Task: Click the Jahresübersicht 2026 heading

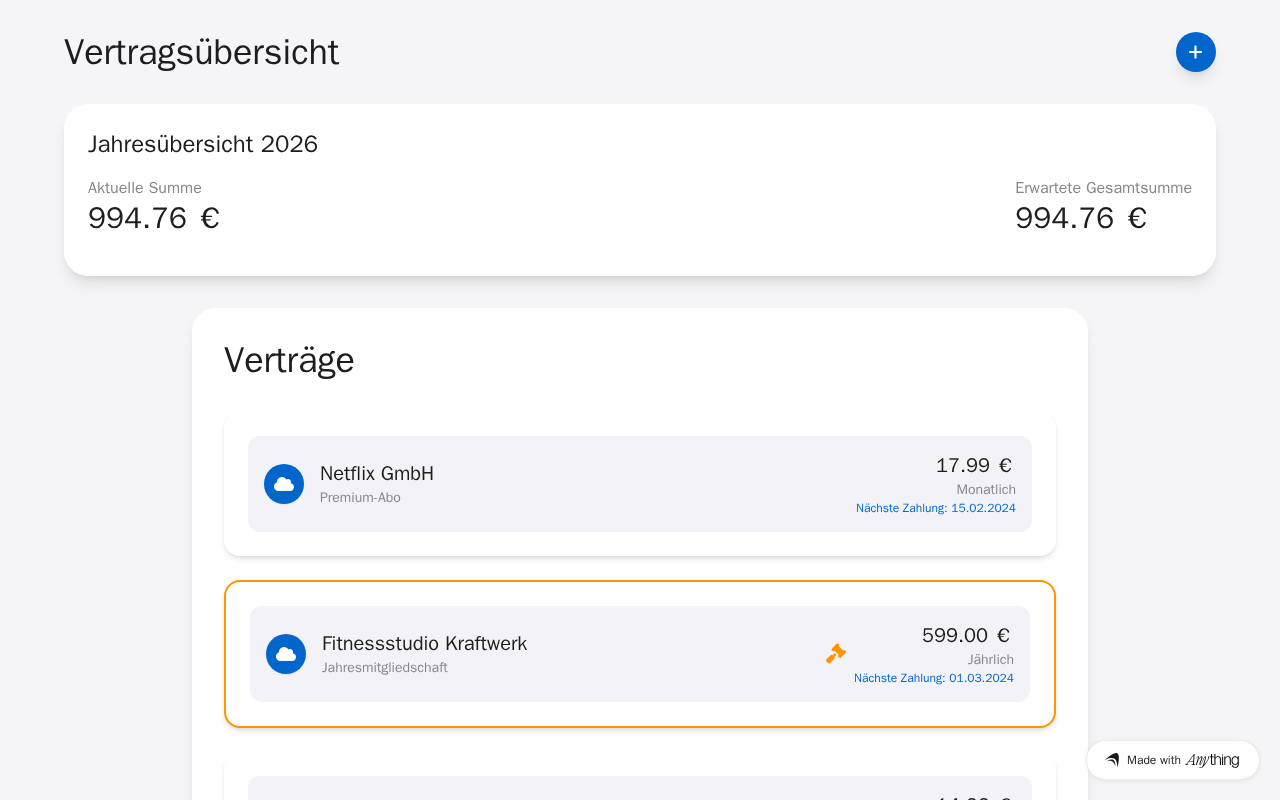Action: tap(203, 144)
